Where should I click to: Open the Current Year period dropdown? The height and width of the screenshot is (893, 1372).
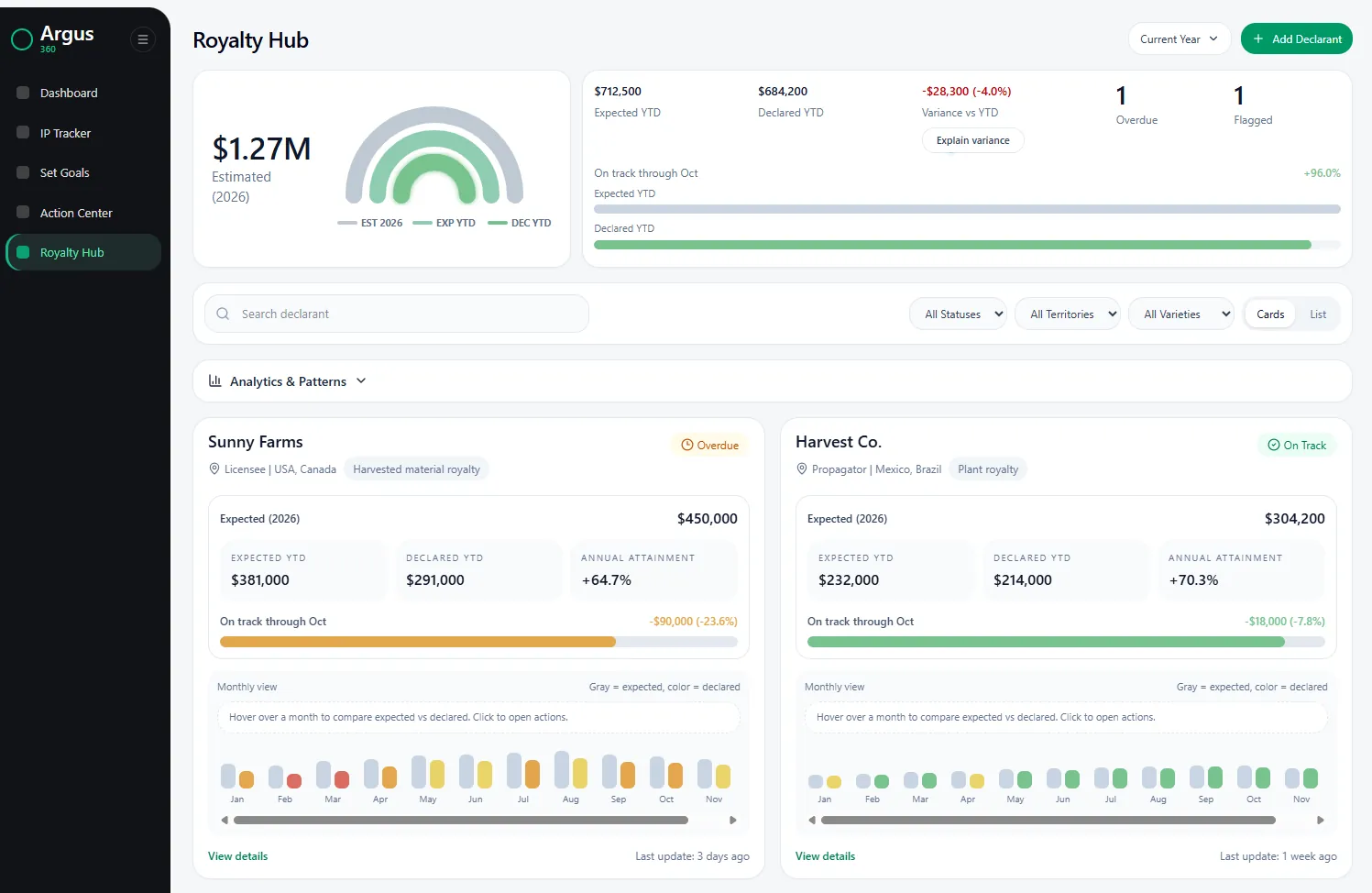[1179, 39]
